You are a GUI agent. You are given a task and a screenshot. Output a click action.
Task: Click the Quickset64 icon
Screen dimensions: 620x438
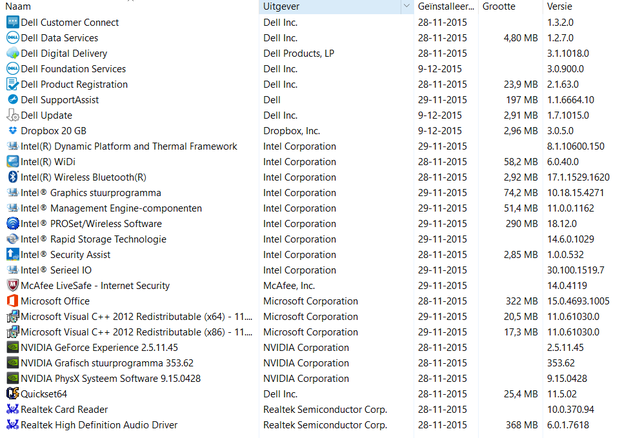pos(12,394)
